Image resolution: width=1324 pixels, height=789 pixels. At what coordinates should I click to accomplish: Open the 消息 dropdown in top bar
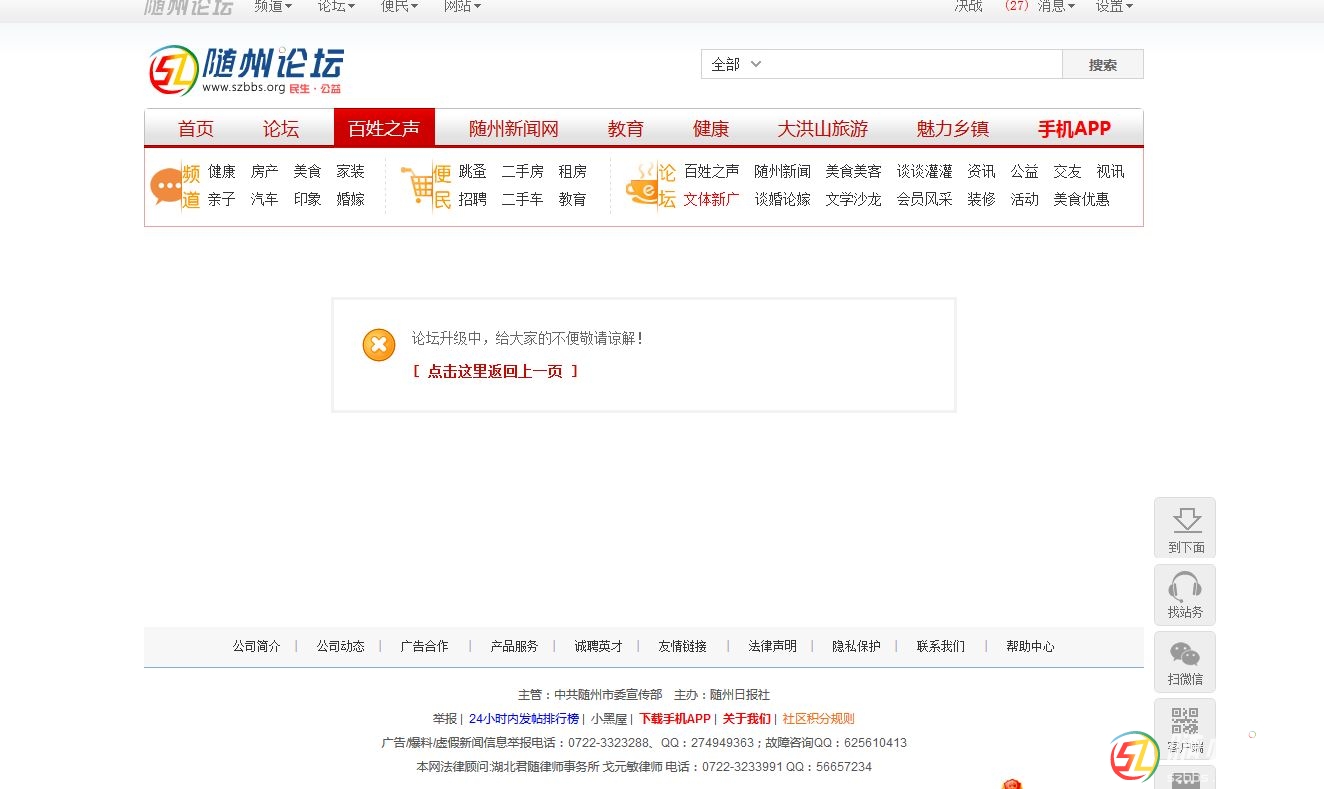click(1056, 6)
